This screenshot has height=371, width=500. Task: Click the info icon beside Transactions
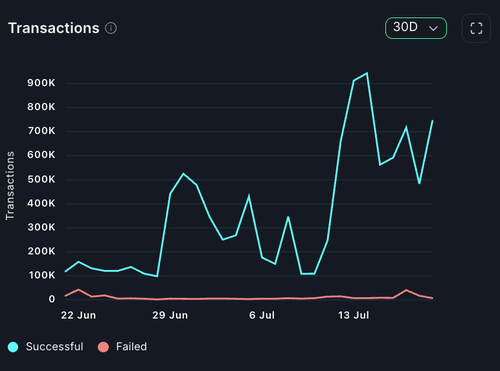(x=111, y=28)
